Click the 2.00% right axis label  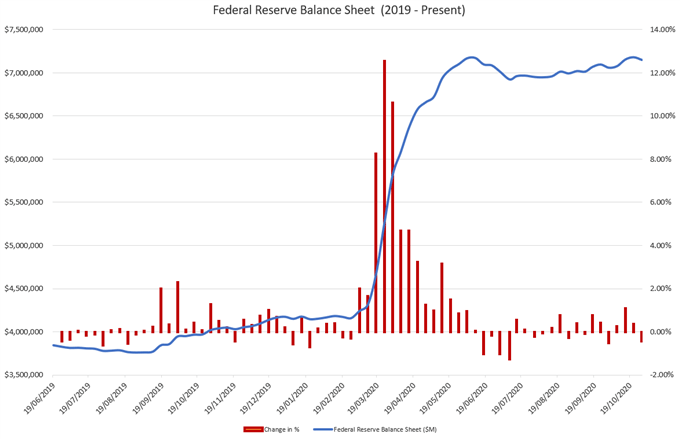[x=660, y=288]
